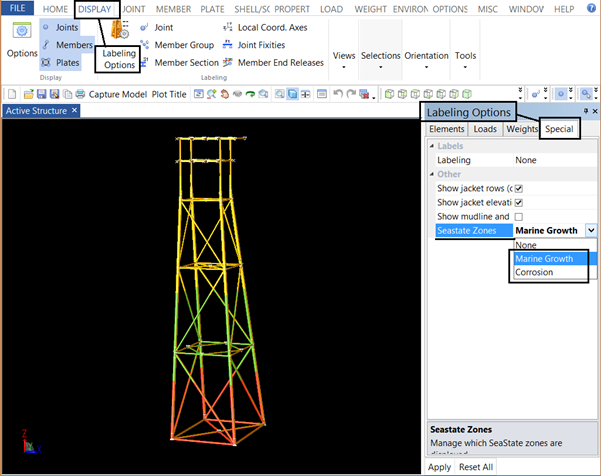Image resolution: width=601 pixels, height=476 pixels.
Task: Click Local Coord. Axes labeling icon
Action: [228, 28]
